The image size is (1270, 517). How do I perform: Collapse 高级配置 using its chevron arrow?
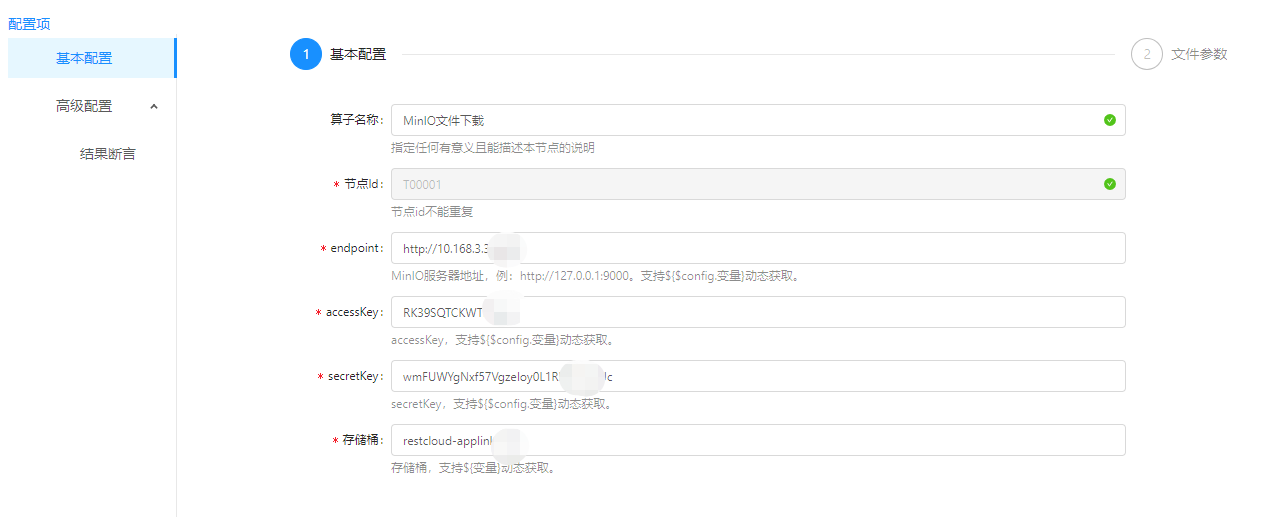(x=153, y=106)
